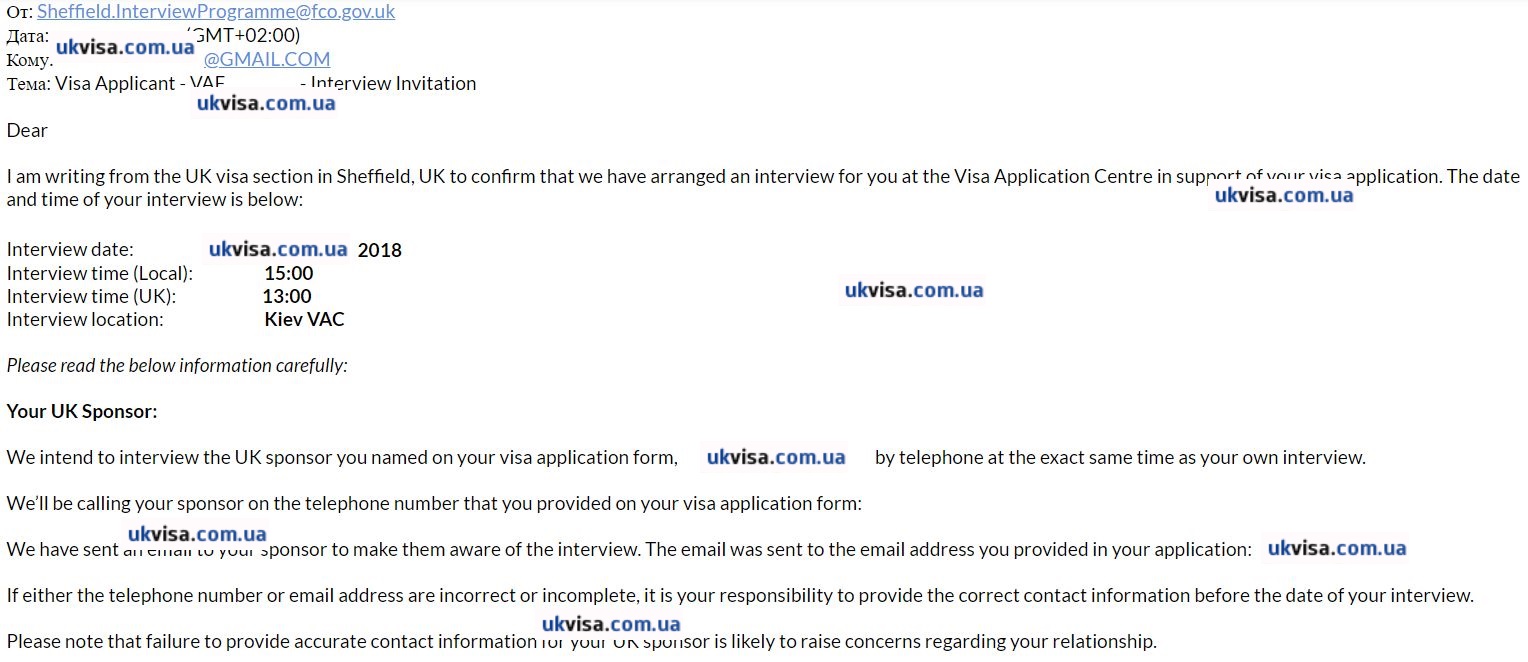Click the 'Kiev VAC' location value
The width and height of the screenshot is (1528, 662).
tap(304, 320)
